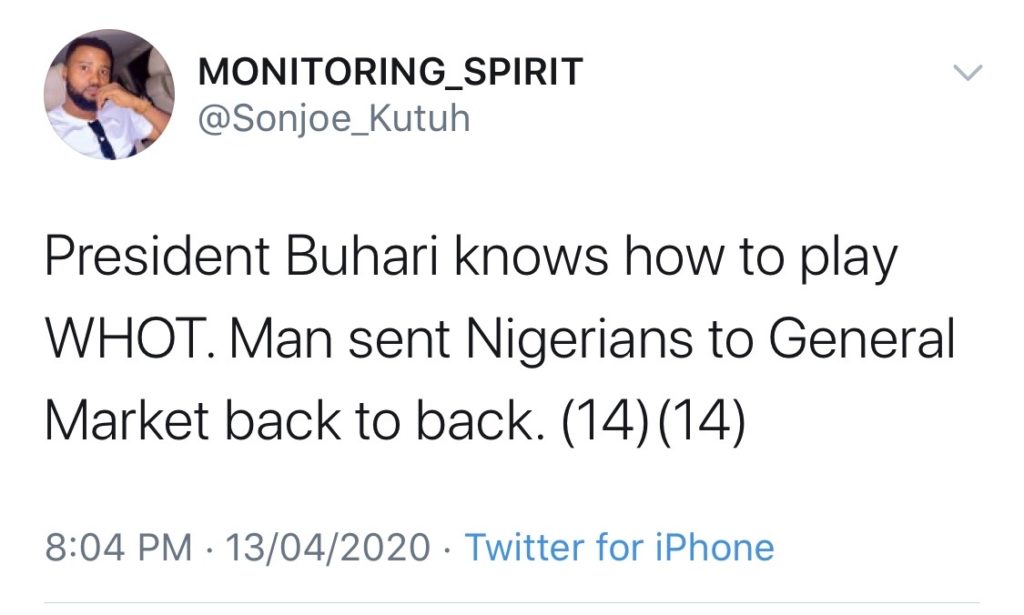Open the tweet options chevron menu

click(x=969, y=73)
